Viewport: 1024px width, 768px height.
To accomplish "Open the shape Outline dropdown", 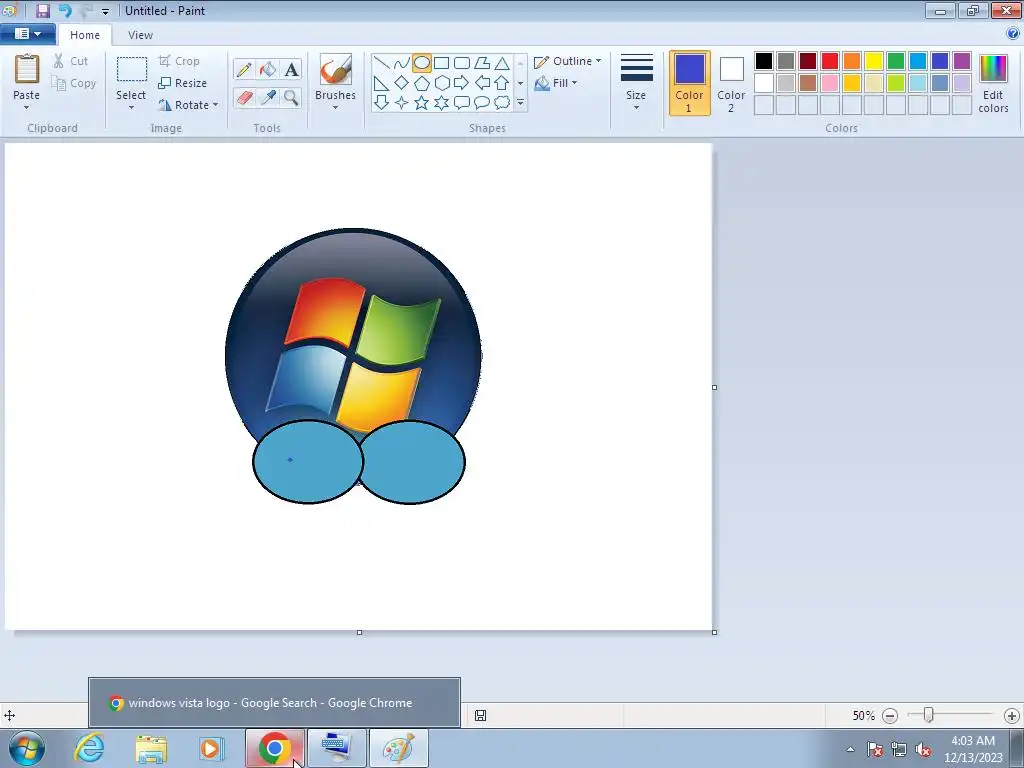I will [x=568, y=61].
